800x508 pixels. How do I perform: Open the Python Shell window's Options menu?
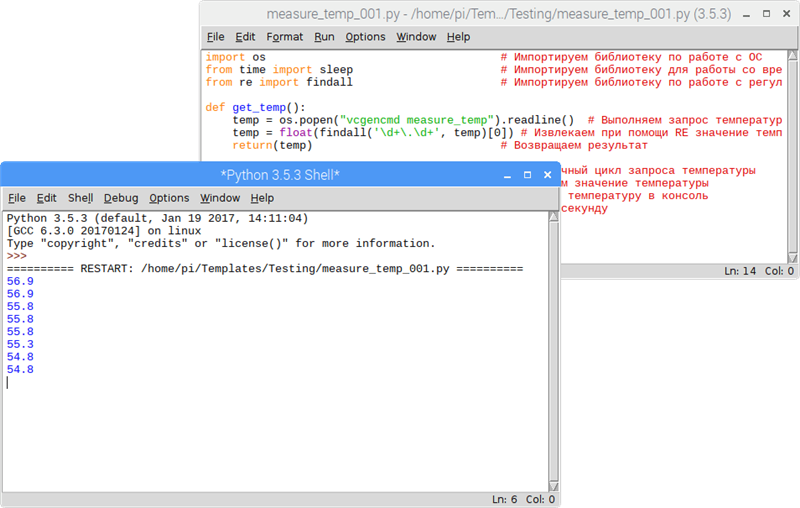coord(169,198)
